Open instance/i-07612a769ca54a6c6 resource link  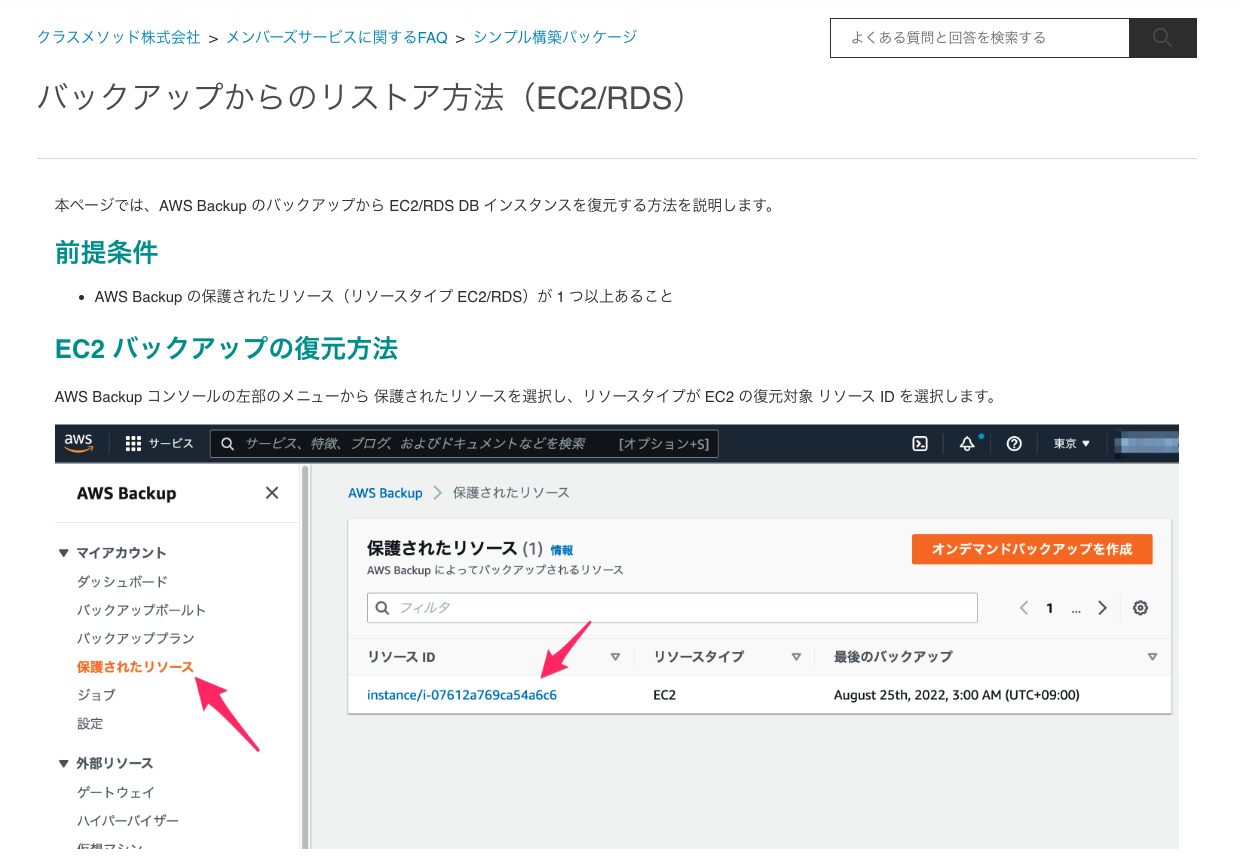point(462,695)
